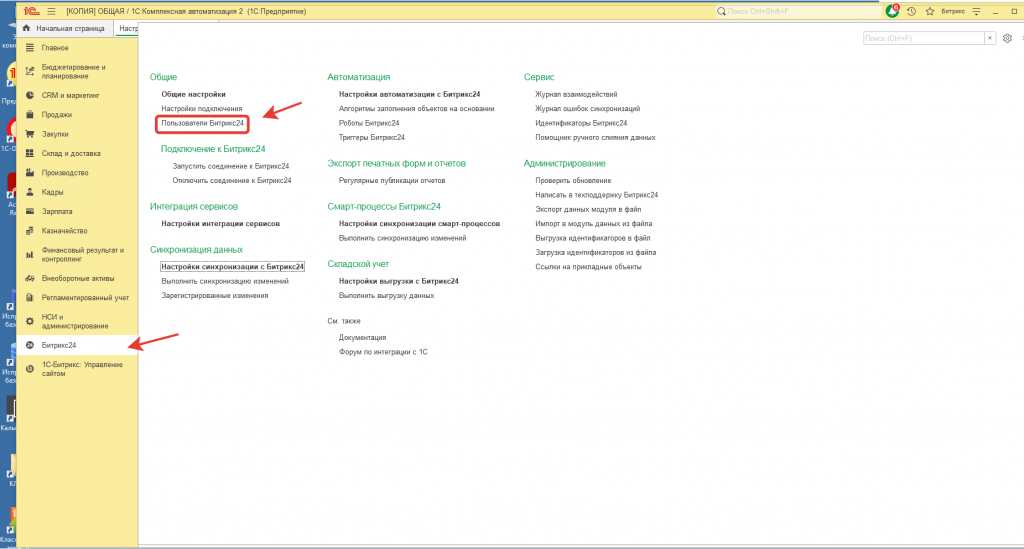Open Пользователи Битрикс24 link
The width and height of the screenshot is (1024, 549).
(x=202, y=123)
